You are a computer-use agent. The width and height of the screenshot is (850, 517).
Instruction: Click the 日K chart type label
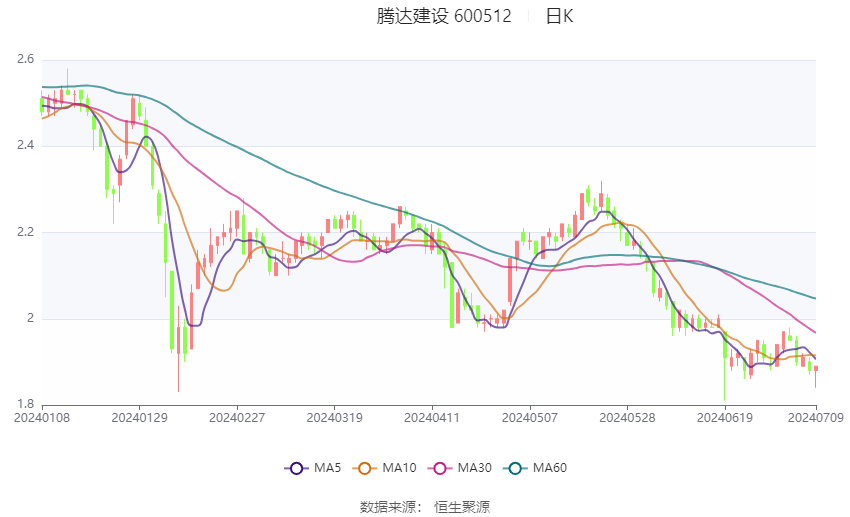click(x=559, y=16)
